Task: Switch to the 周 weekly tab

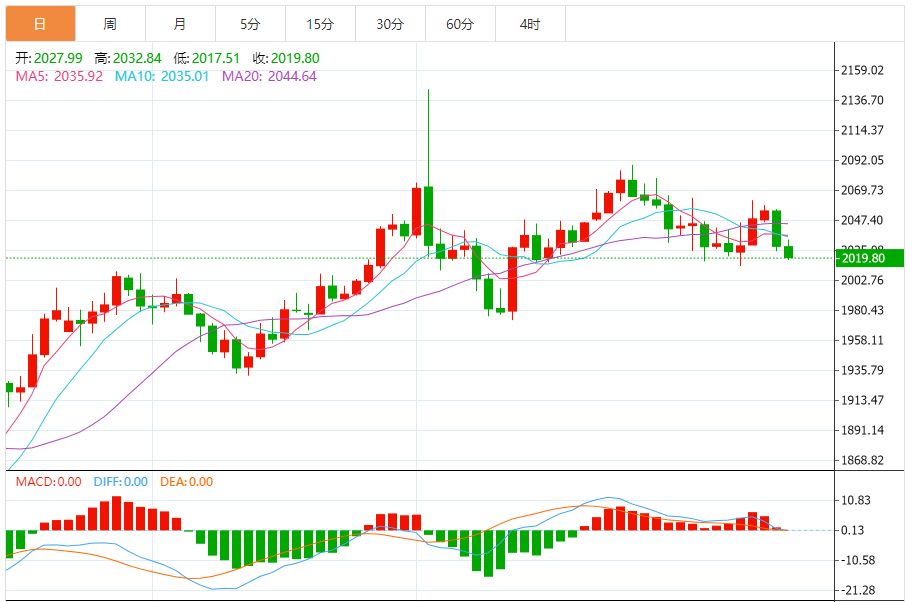Action: click(111, 24)
